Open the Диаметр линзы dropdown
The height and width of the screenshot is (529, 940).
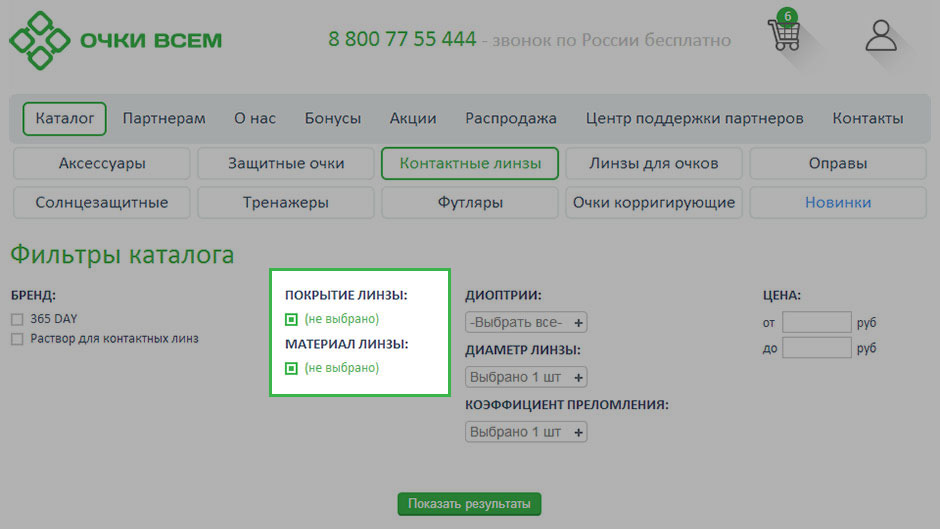click(x=526, y=377)
